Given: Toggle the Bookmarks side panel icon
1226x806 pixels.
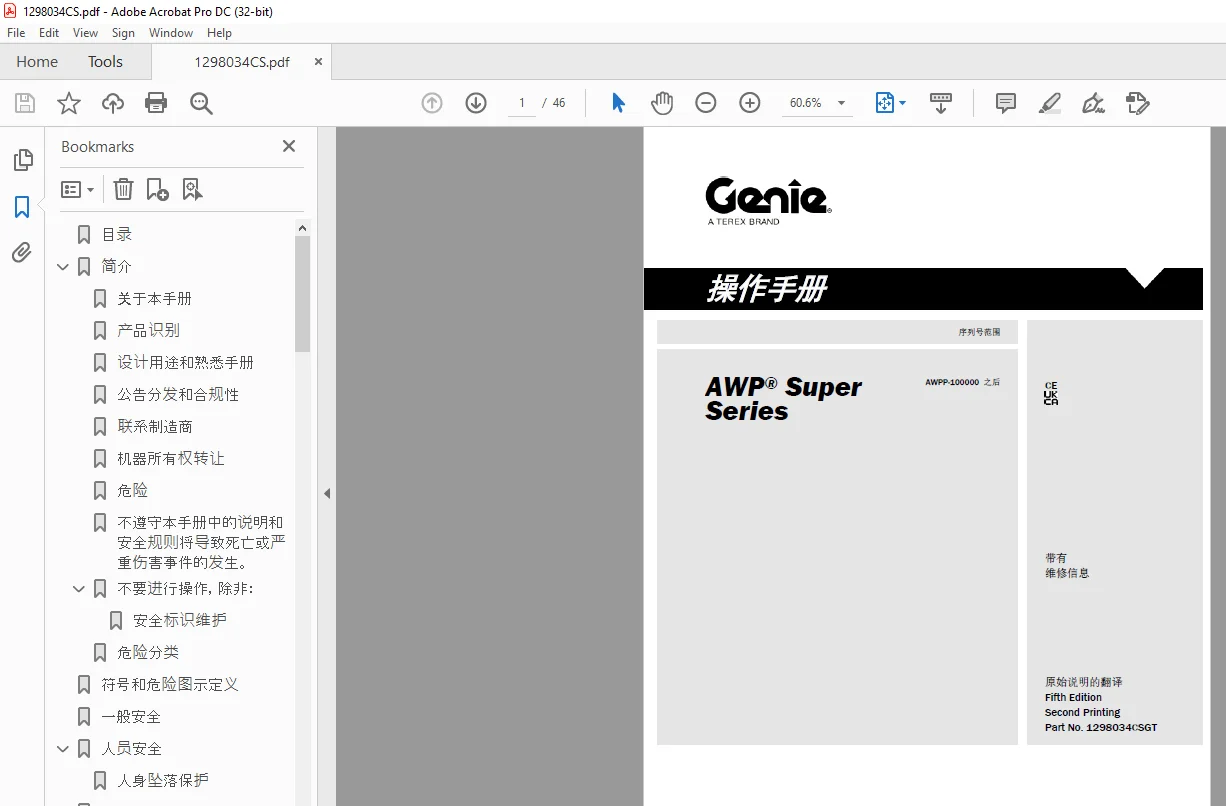Looking at the screenshot, I should (x=22, y=207).
